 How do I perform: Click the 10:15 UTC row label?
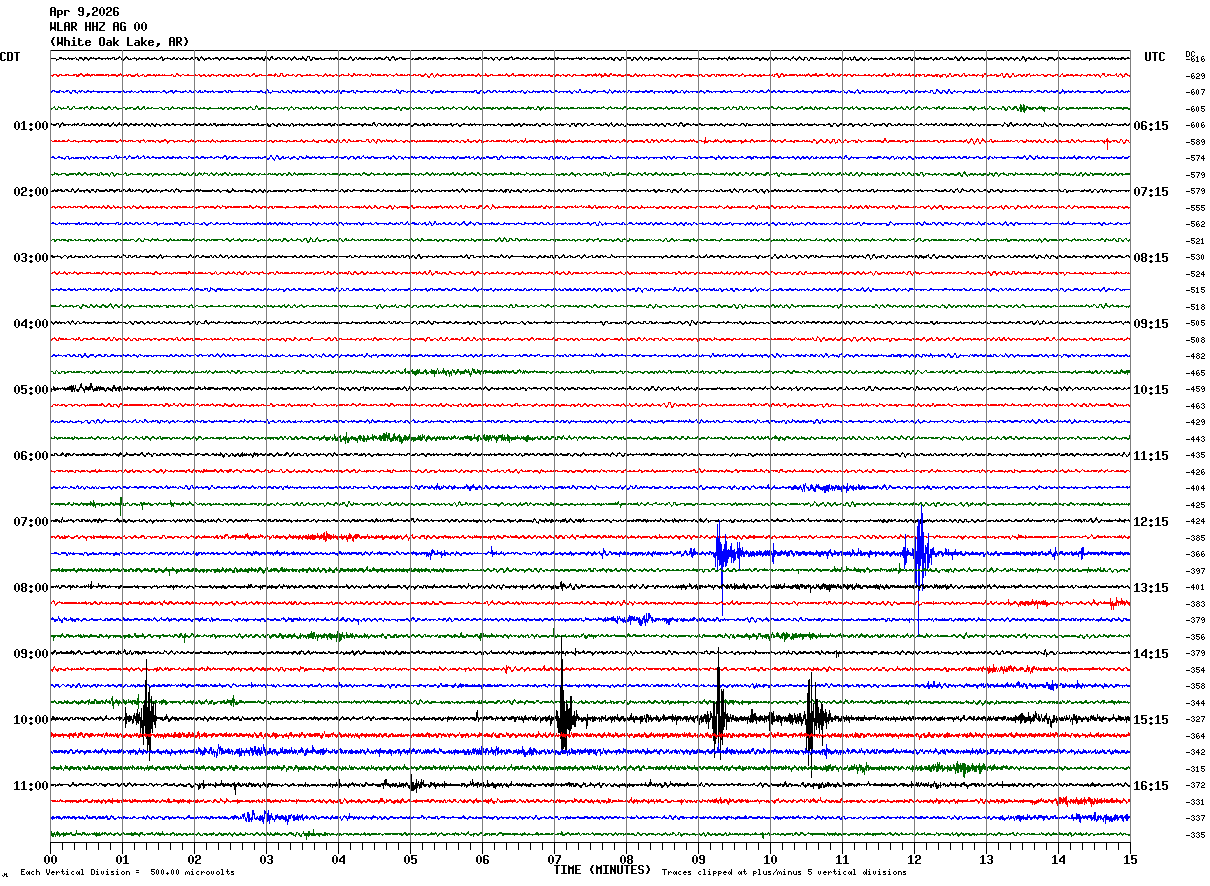click(x=1151, y=390)
